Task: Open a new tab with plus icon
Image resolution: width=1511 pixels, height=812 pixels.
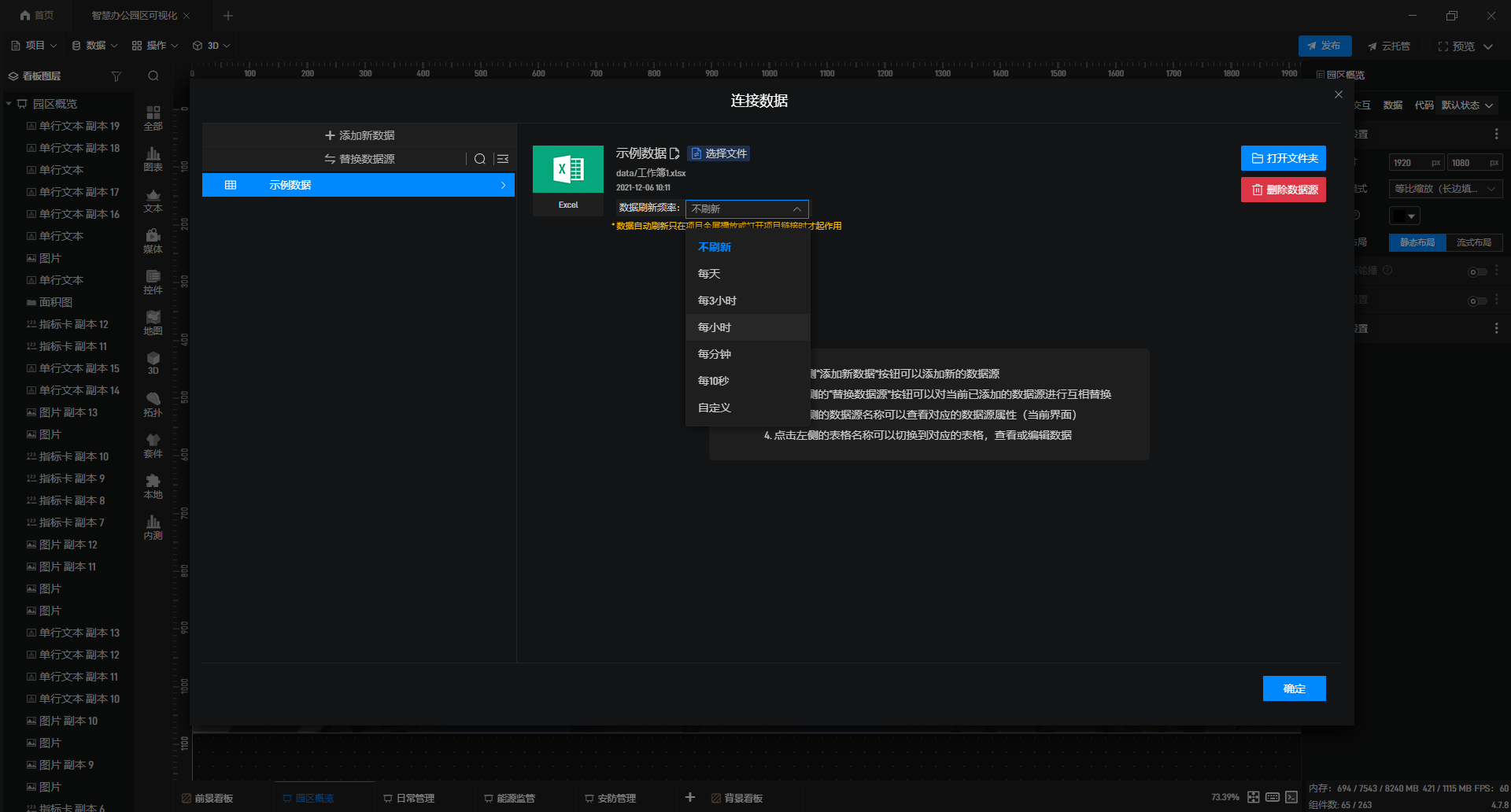Action: [x=228, y=16]
